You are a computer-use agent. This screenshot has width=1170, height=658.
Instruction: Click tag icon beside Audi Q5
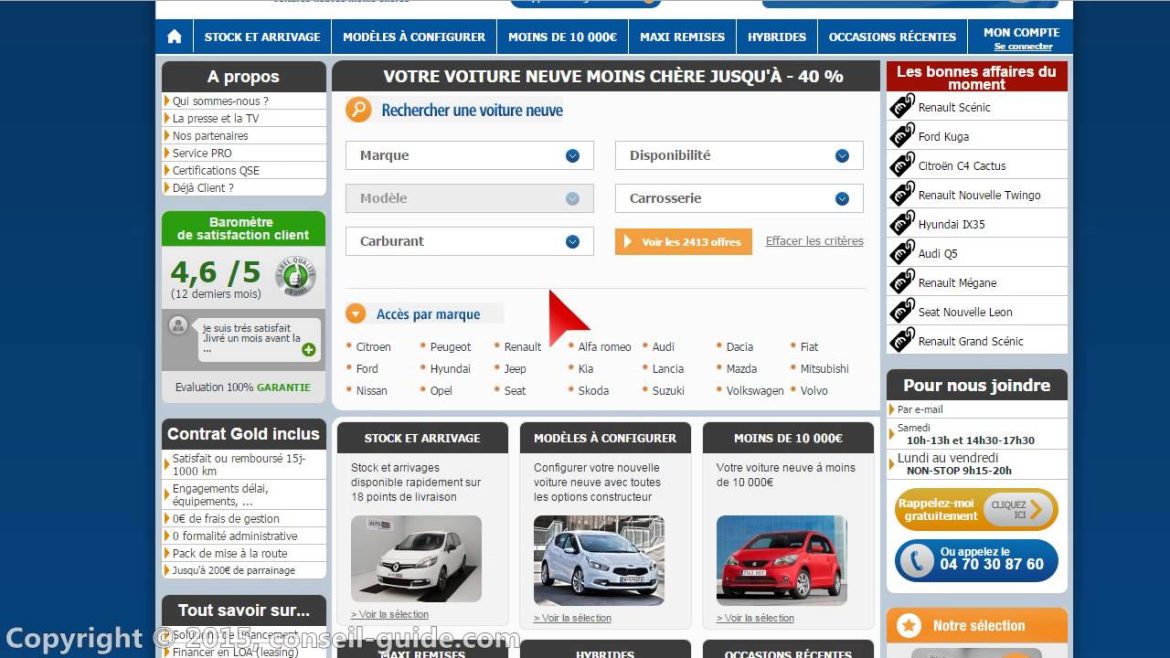902,253
